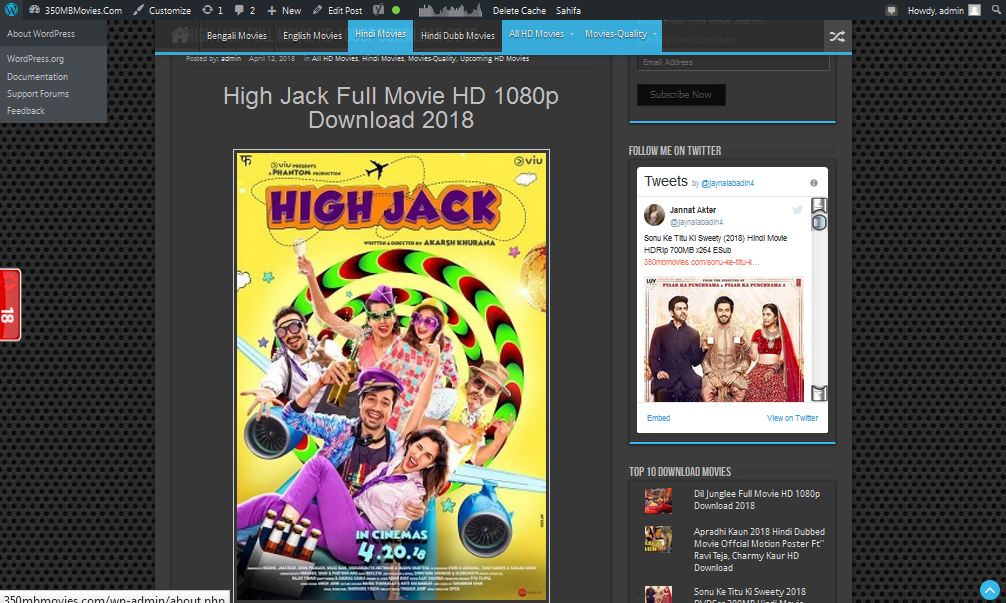The image size is (1006, 603).
Task: Open the Bengali Movies menu item
Action: 236,35
